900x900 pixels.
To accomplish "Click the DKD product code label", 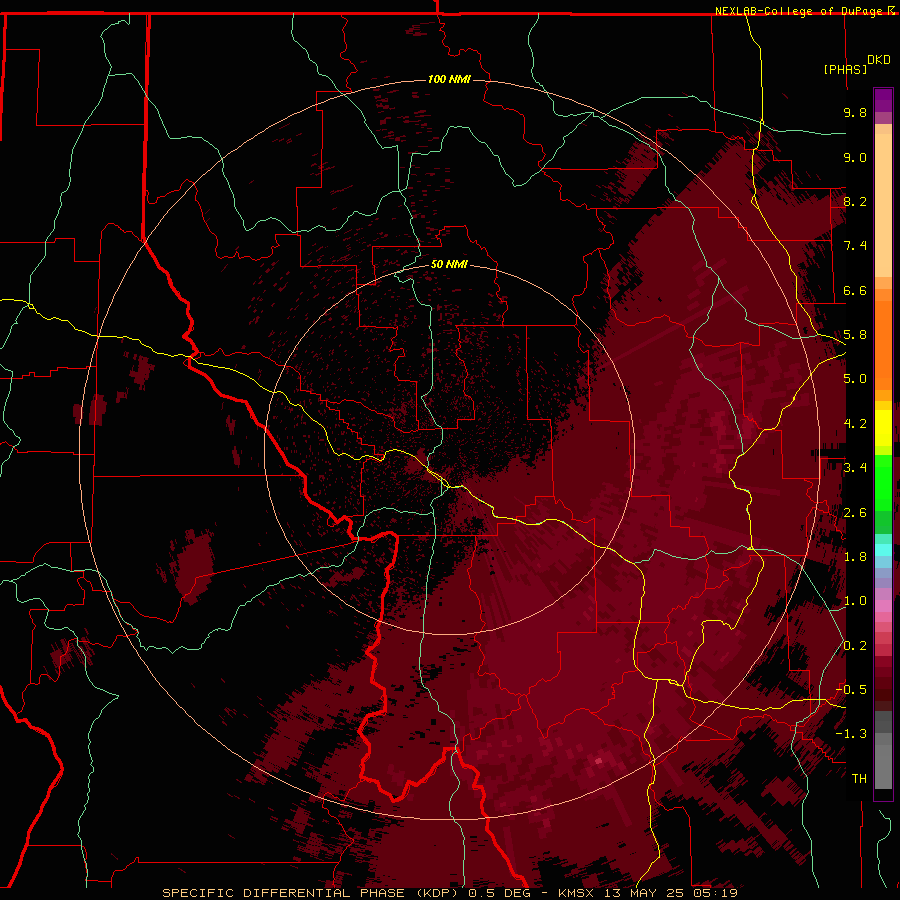I will click(x=879, y=60).
